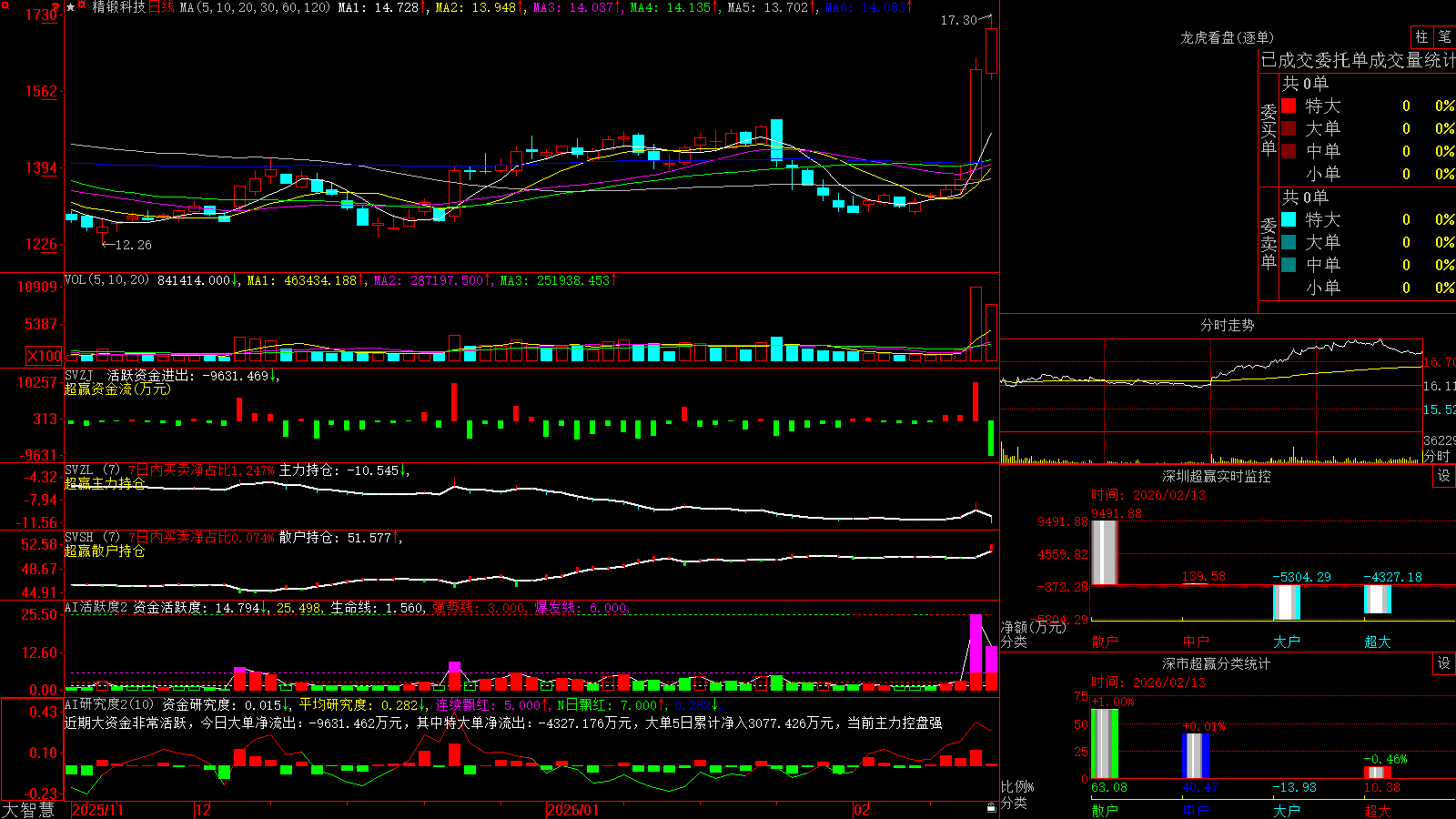1456x819 pixels.
Task: Click the 精锻科技 stock name
Action: (x=118, y=7)
